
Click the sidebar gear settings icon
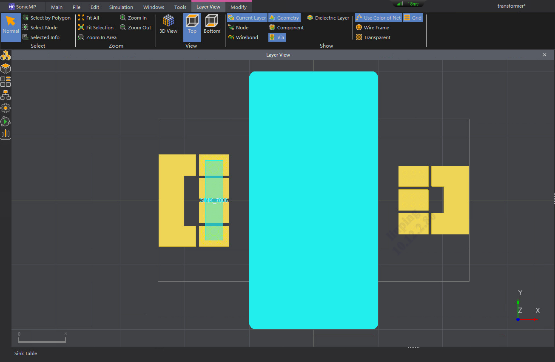(x=6, y=108)
